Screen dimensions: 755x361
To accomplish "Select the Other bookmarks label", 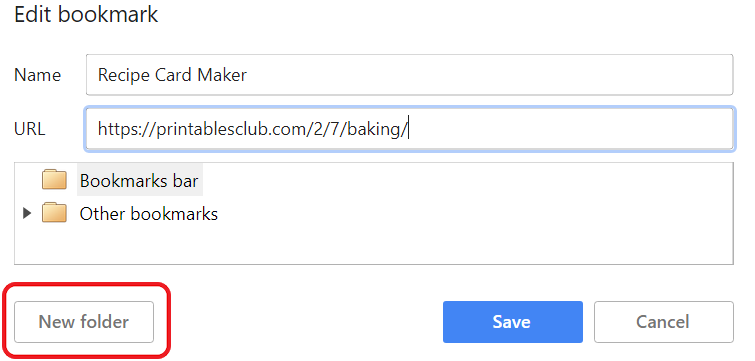I will pos(149,213).
